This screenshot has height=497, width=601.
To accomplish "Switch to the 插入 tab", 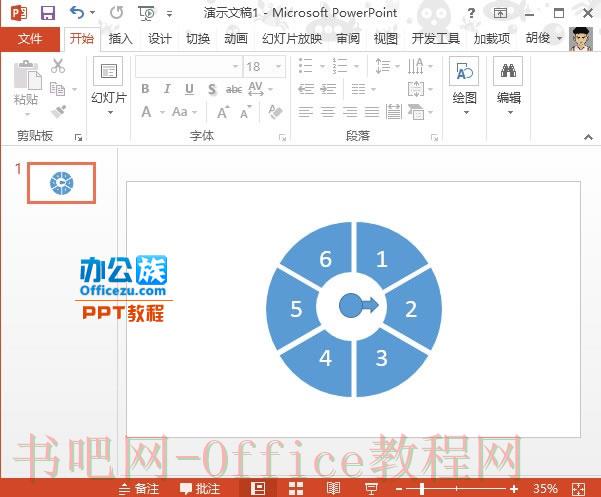I will (120, 39).
